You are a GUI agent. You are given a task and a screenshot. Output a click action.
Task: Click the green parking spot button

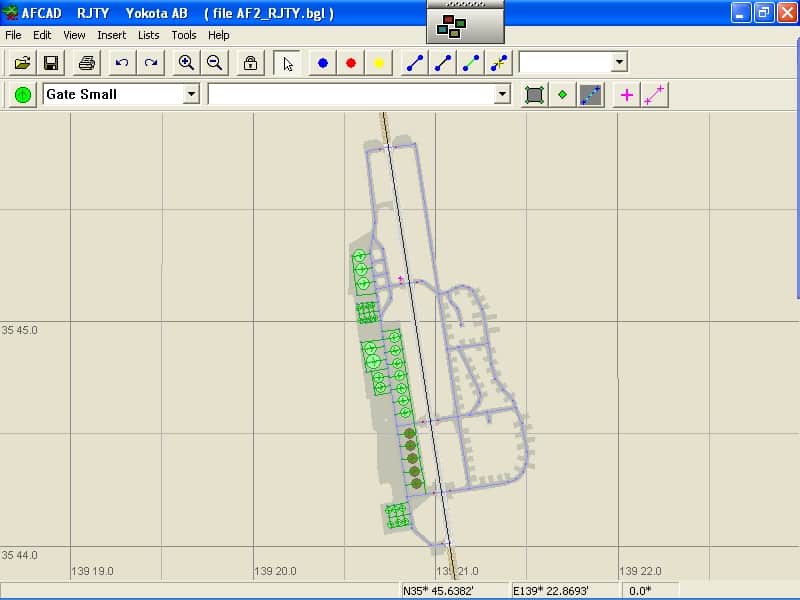click(x=23, y=95)
